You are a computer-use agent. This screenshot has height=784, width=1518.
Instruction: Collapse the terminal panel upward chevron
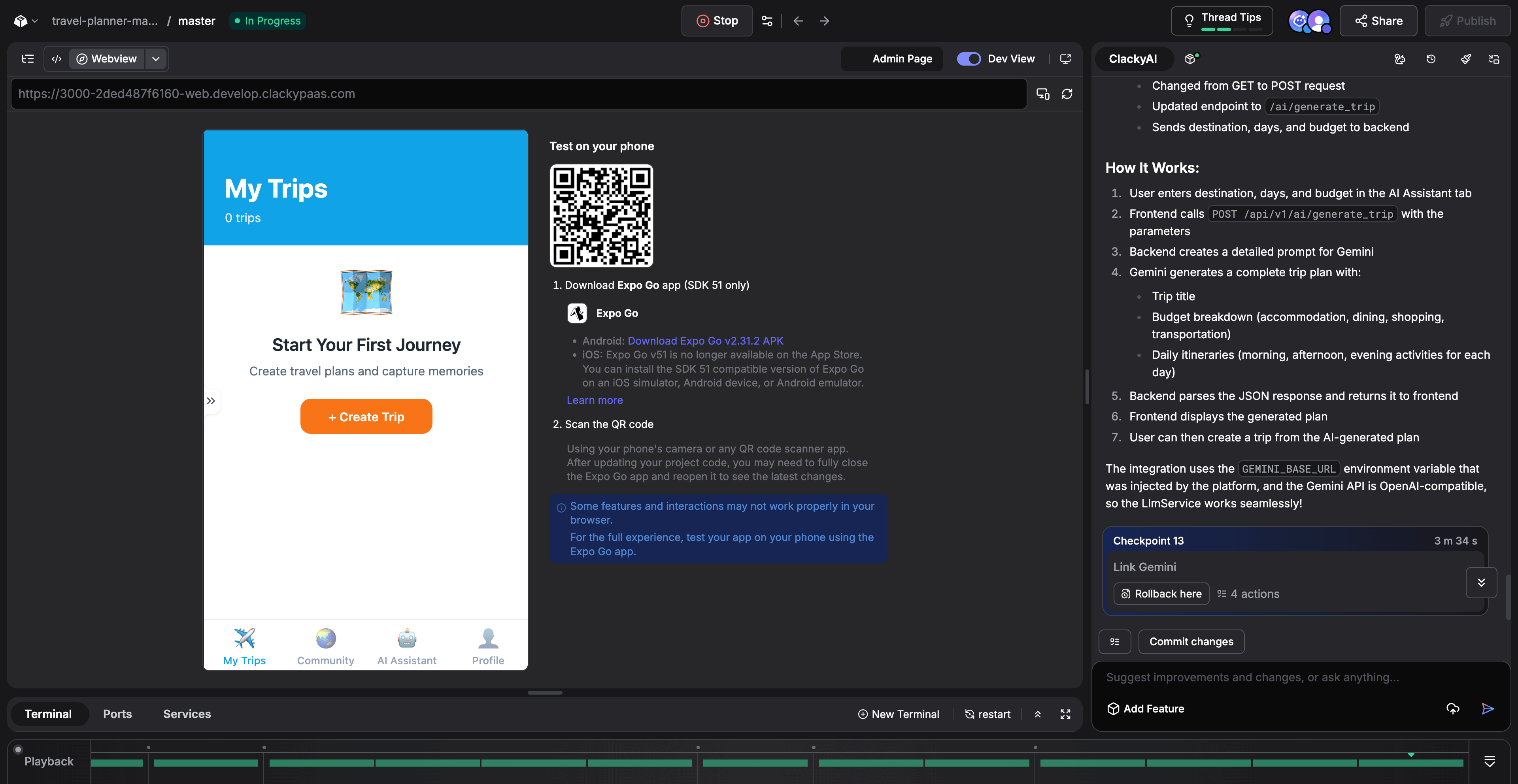(x=1038, y=714)
